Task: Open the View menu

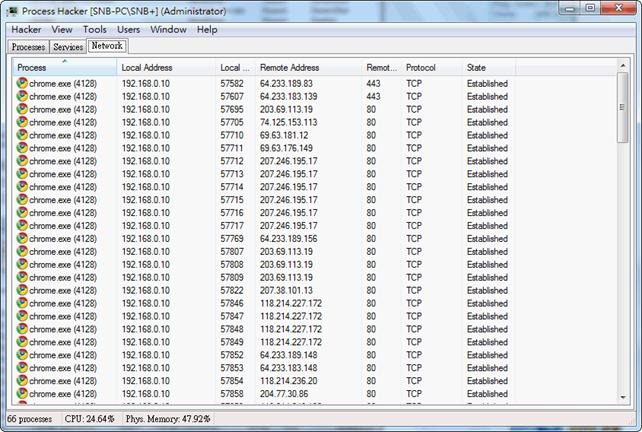Action: (62, 30)
